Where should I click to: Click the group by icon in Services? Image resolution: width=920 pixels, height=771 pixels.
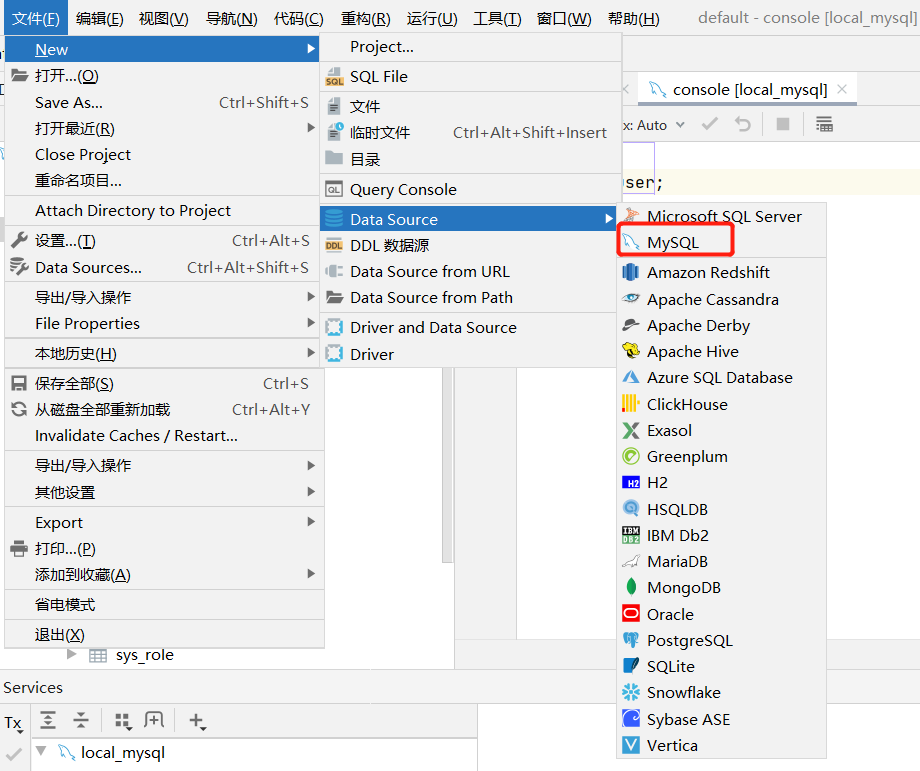(x=122, y=721)
